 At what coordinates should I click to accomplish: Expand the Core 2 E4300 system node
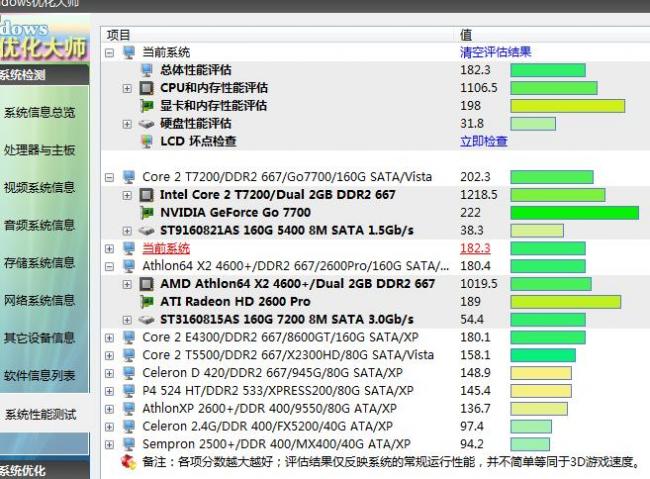point(109,338)
